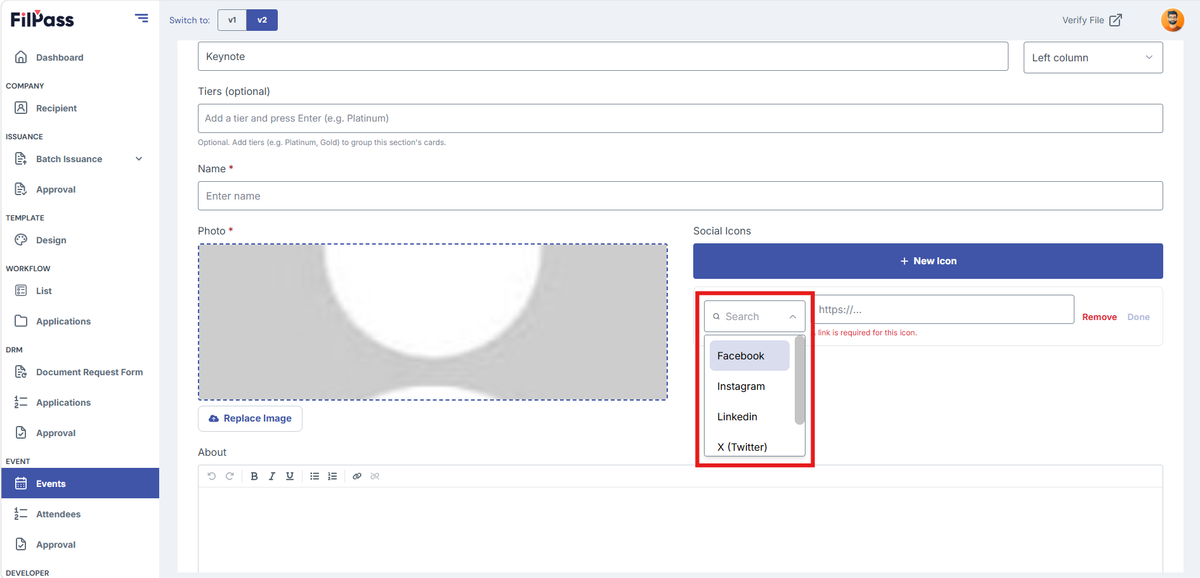Select Instagram from the icon list
1200x578 pixels.
coord(750,386)
